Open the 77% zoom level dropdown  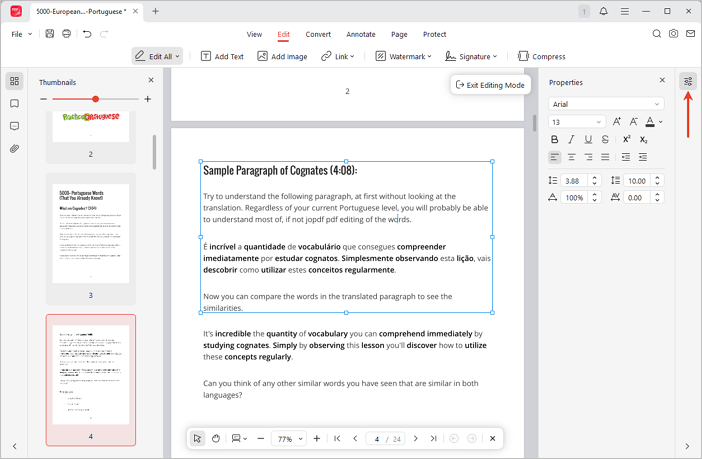coord(289,438)
